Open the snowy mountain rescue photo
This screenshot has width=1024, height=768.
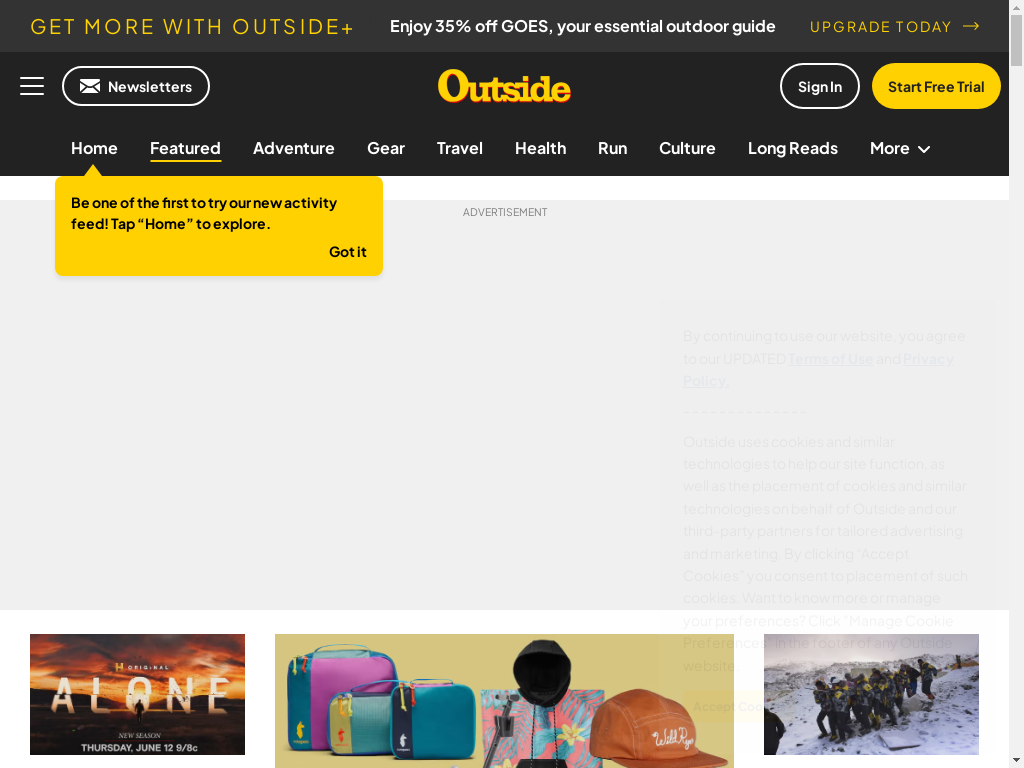(x=871, y=694)
